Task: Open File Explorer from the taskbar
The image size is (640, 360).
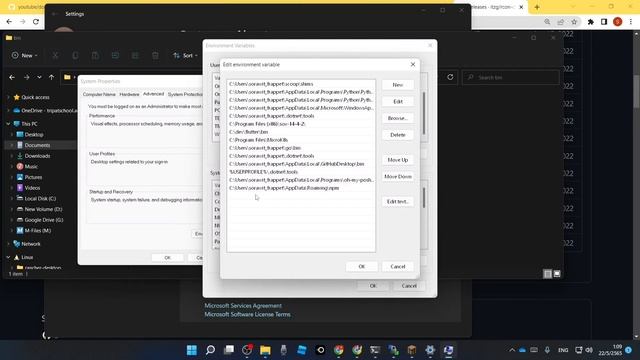Action: (265, 350)
